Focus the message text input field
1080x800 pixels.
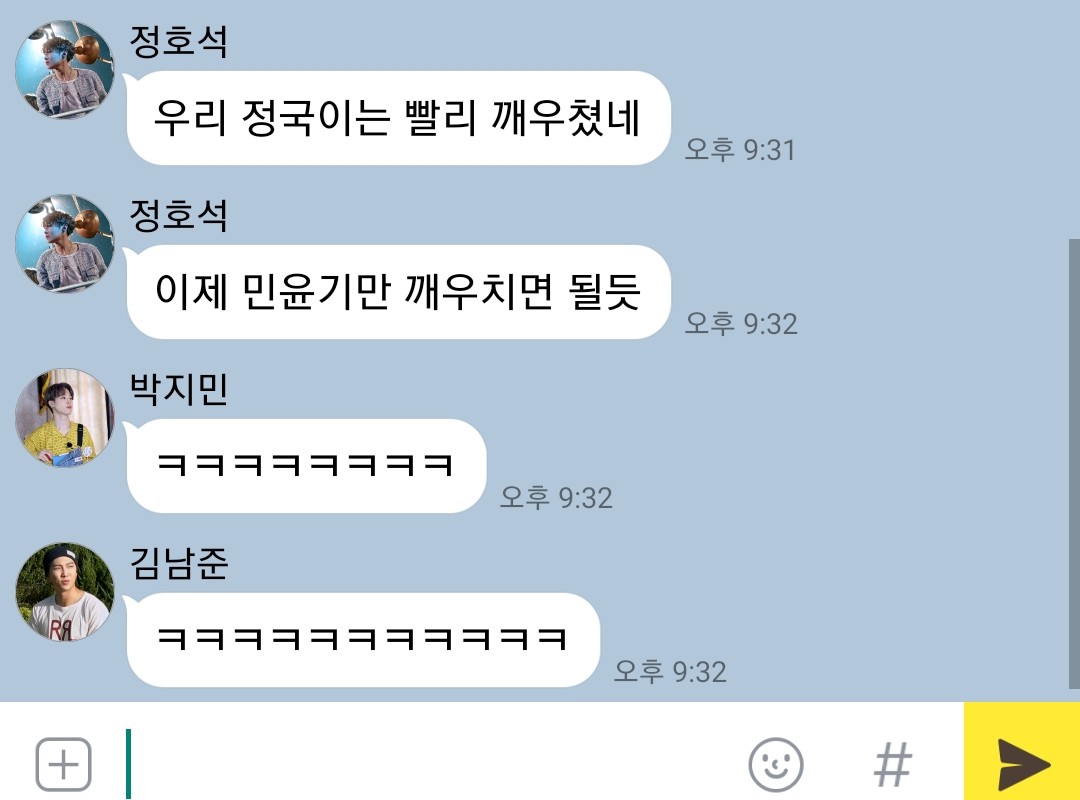tap(434, 763)
